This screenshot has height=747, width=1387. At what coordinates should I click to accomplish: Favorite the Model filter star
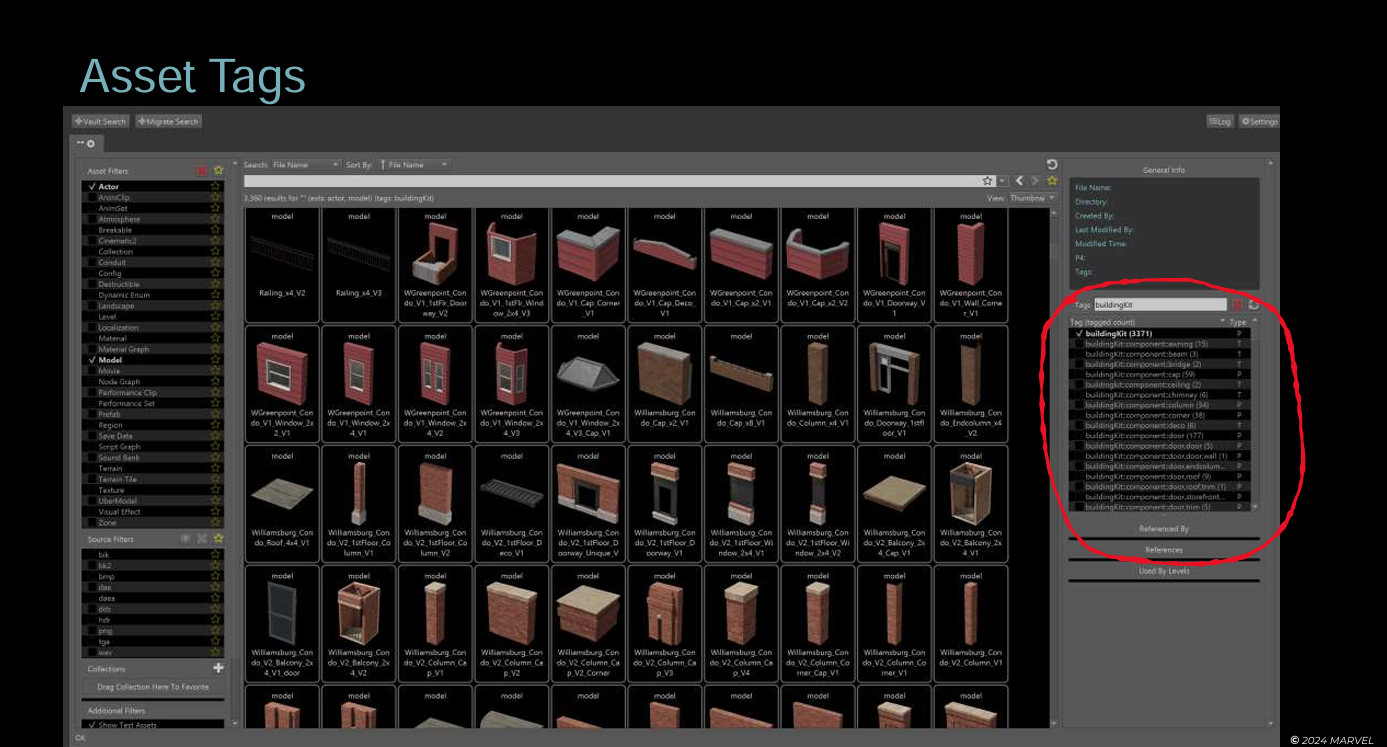tap(215, 360)
